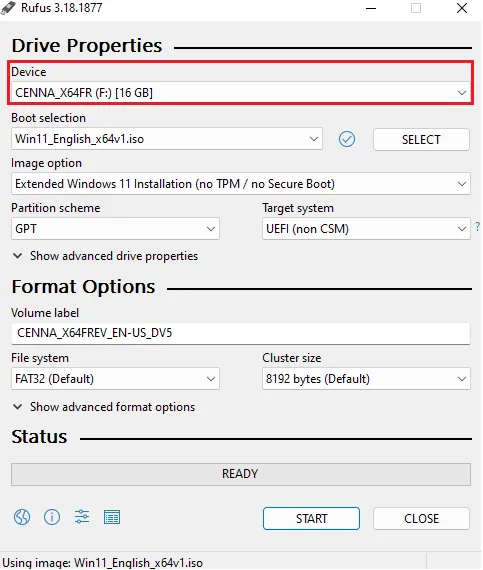Screen dimensions: 483x570
Task: Click the Format Options heading
Action: 83,287
